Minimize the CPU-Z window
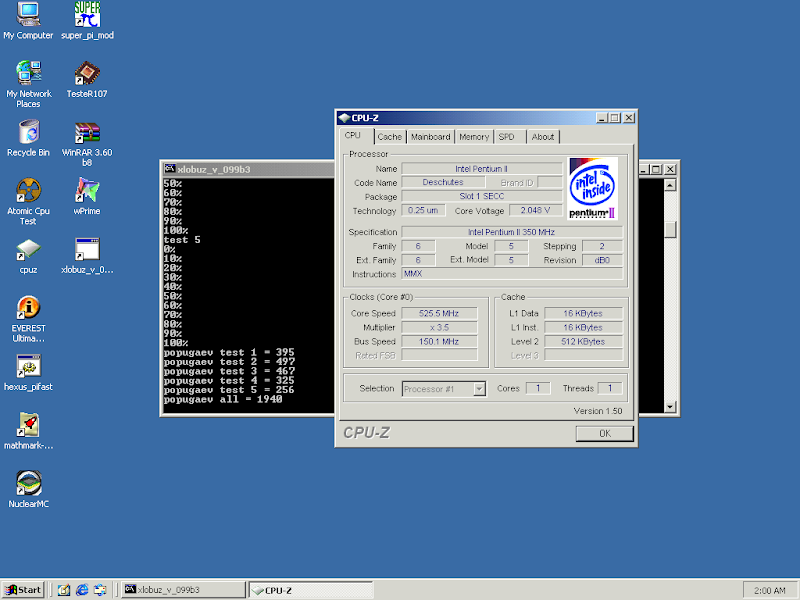The height and width of the screenshot is (600, 800). 602,118
